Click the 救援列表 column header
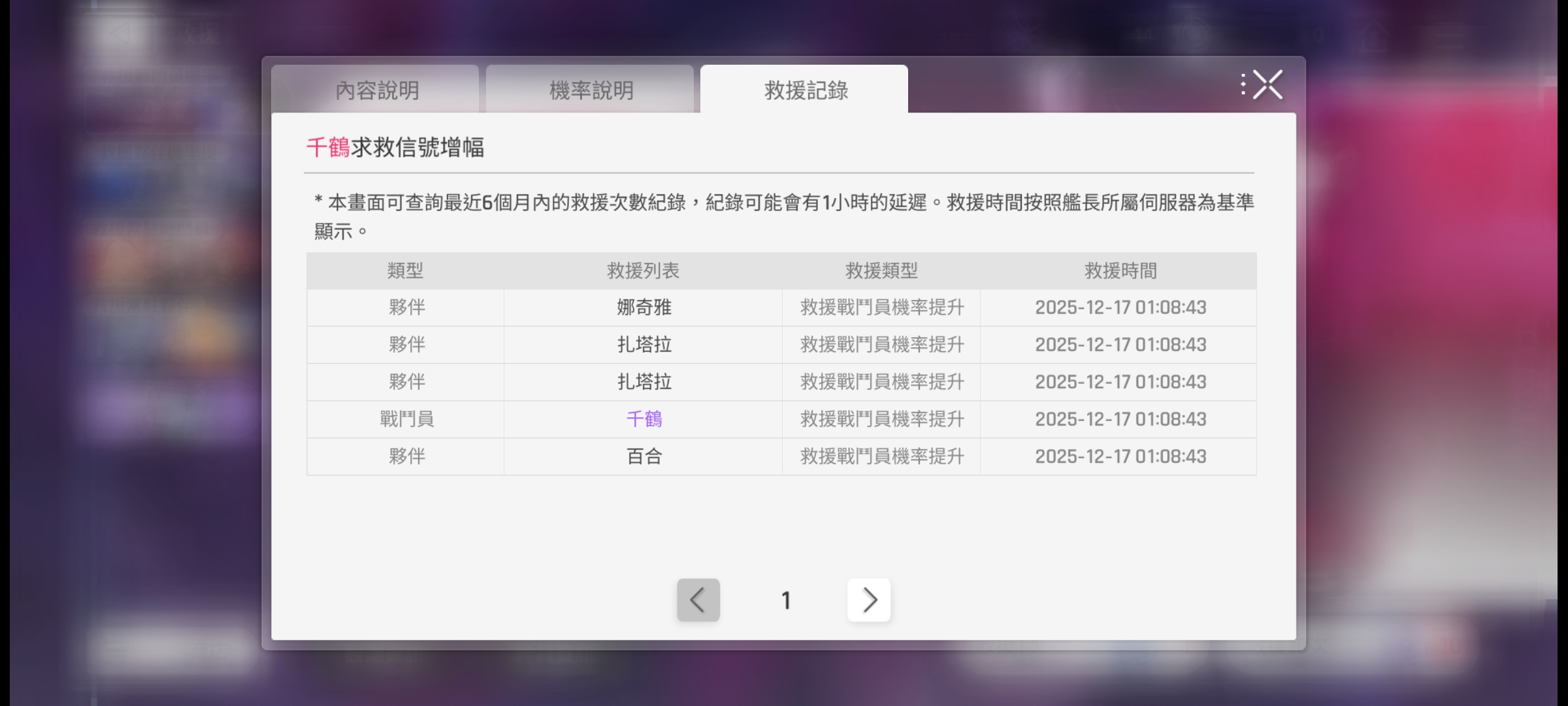 point(643,271)
